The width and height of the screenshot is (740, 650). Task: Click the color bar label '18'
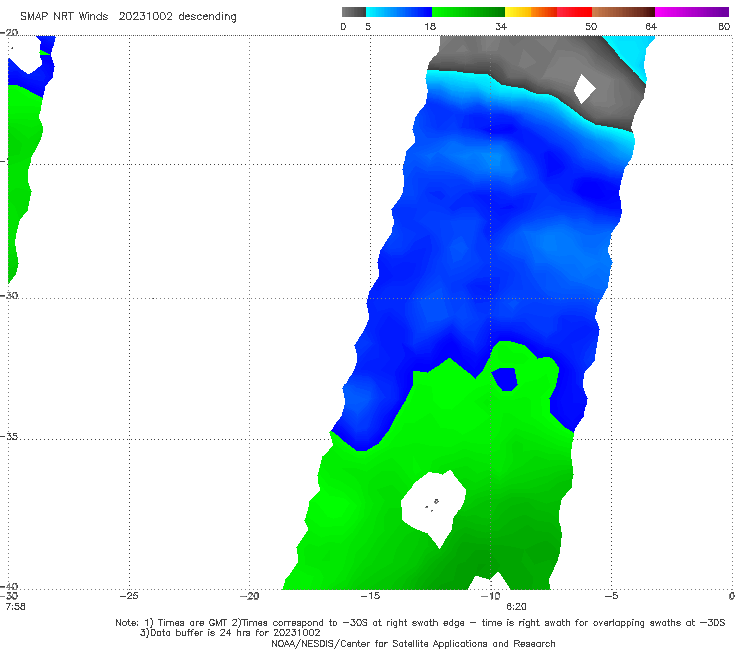pyautogui.click(x=430, y=27)
